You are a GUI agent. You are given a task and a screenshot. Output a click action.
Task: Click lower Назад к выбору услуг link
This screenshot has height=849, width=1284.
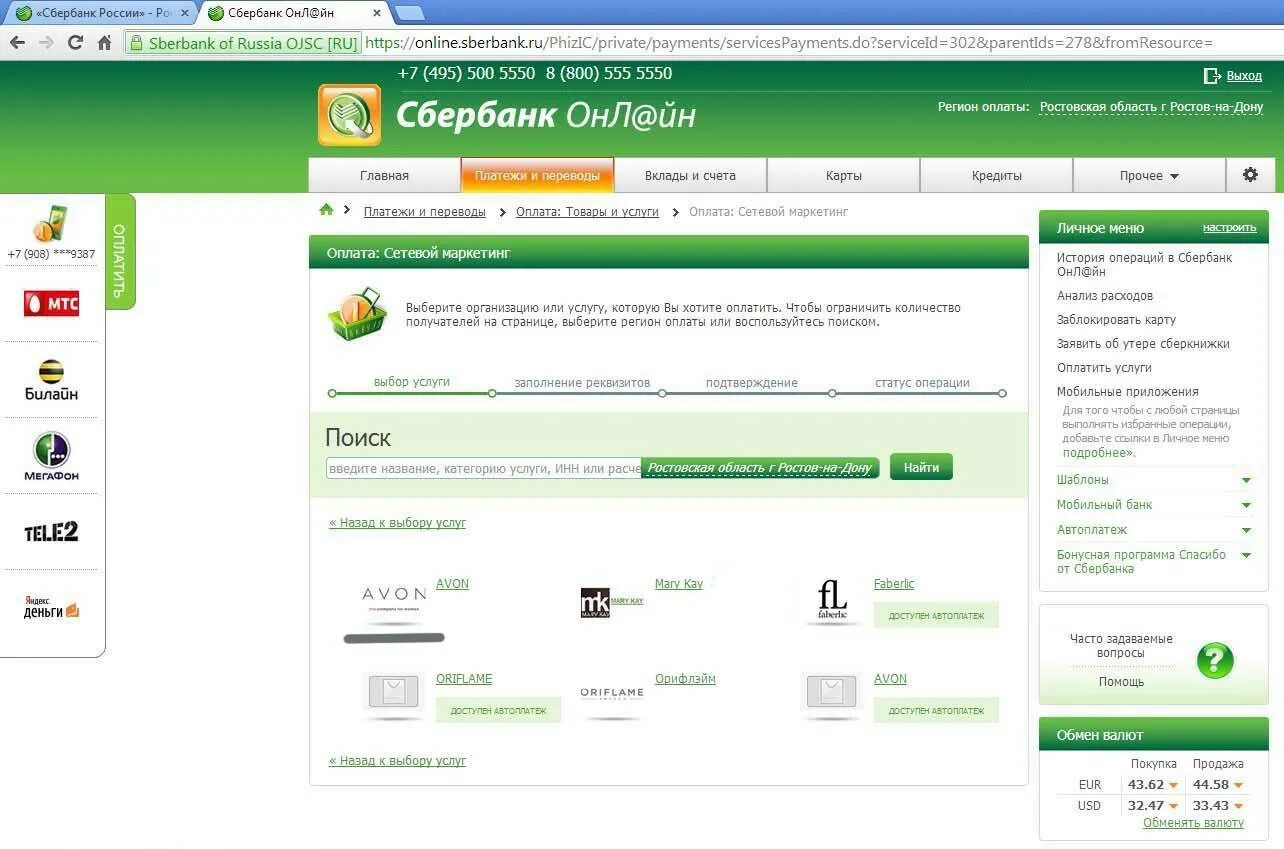(x=397, y=761)
